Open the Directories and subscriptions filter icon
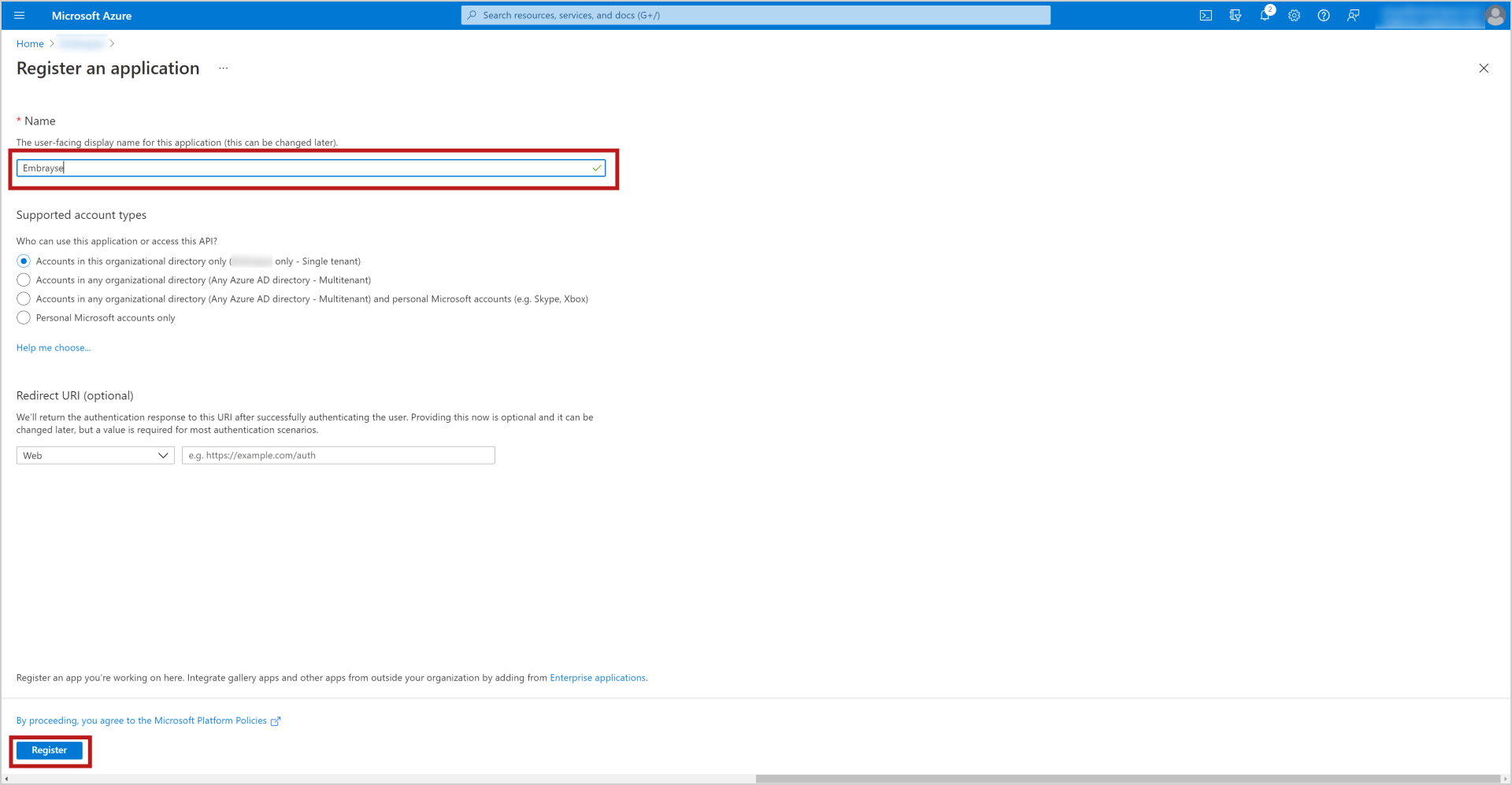Screen dimensions: 1512x785 pyautogui.click(x=1235, y=15)
